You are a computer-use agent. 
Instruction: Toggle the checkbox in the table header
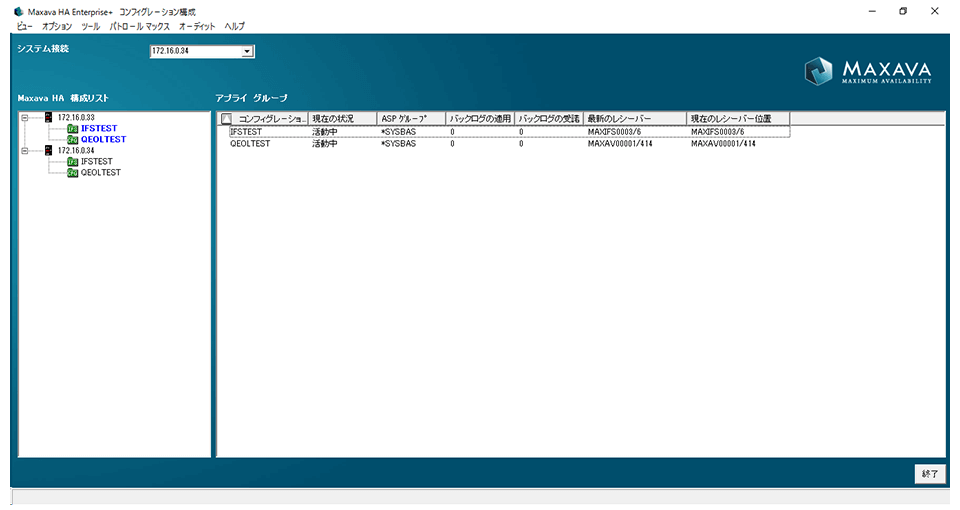coord(227,119)
